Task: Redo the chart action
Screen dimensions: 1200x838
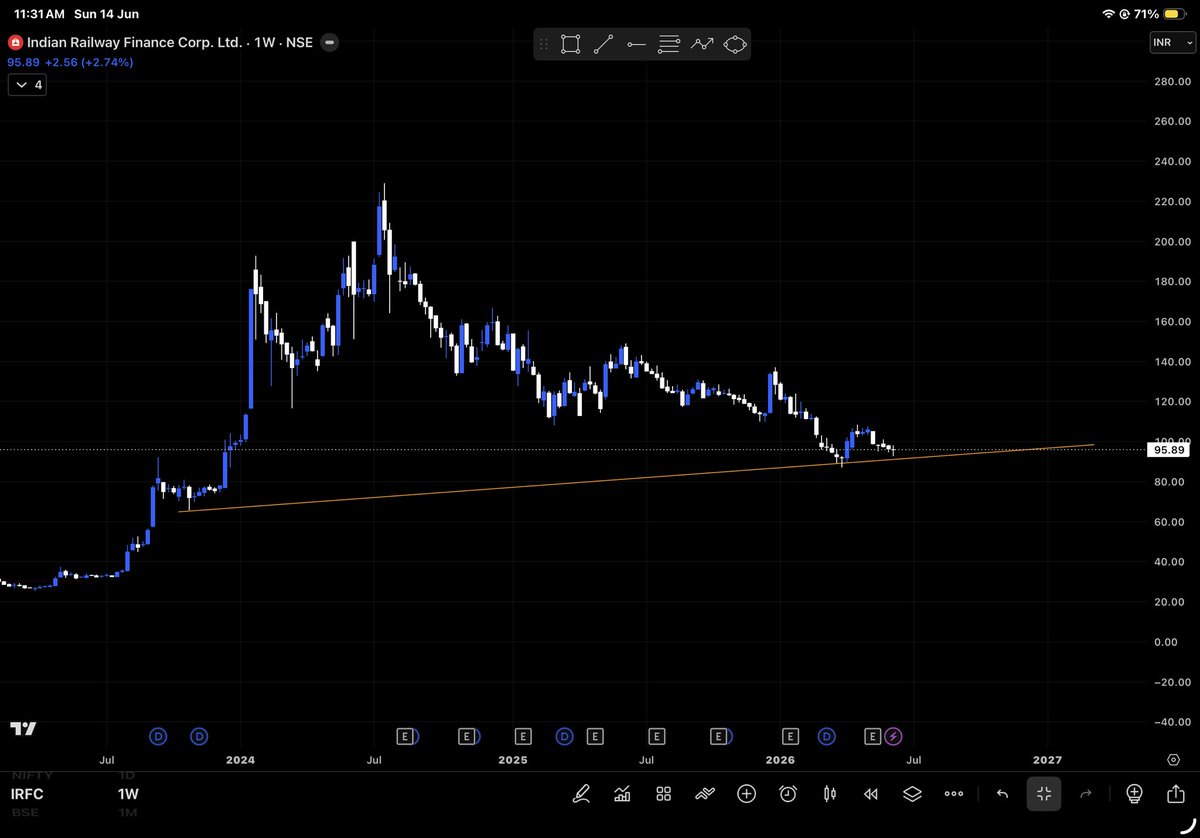Action: (1086, 794)
